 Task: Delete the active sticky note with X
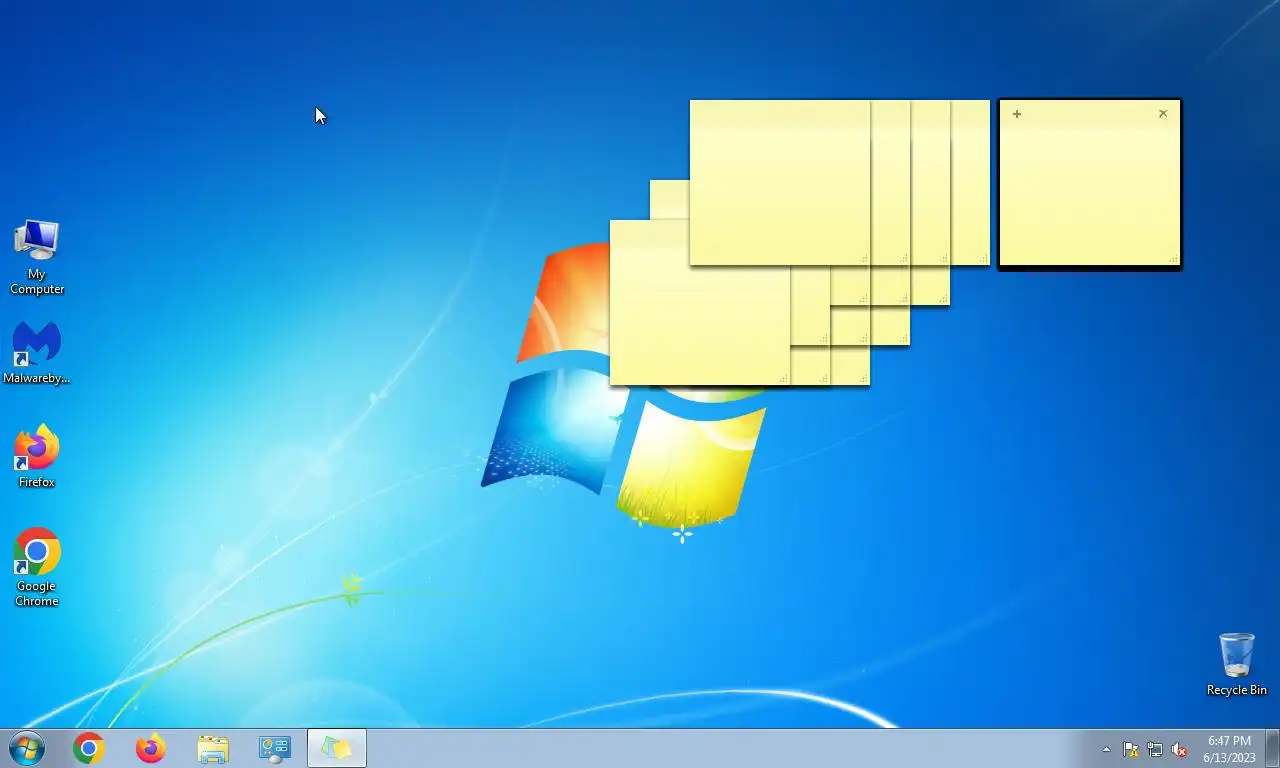coord(1163,114)
